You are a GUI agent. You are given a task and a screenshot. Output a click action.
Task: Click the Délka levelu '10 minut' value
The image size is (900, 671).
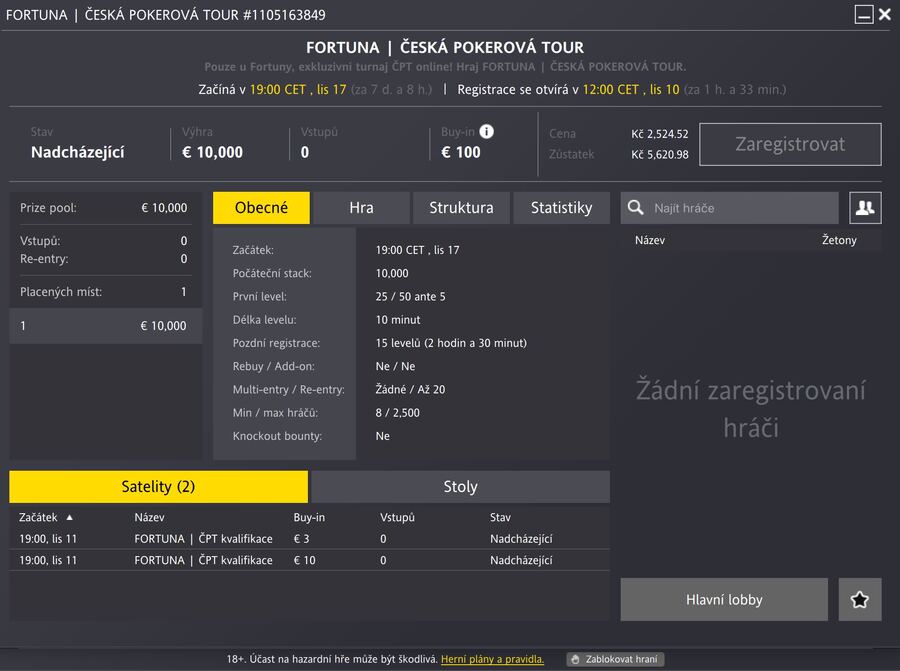(398, 320)
